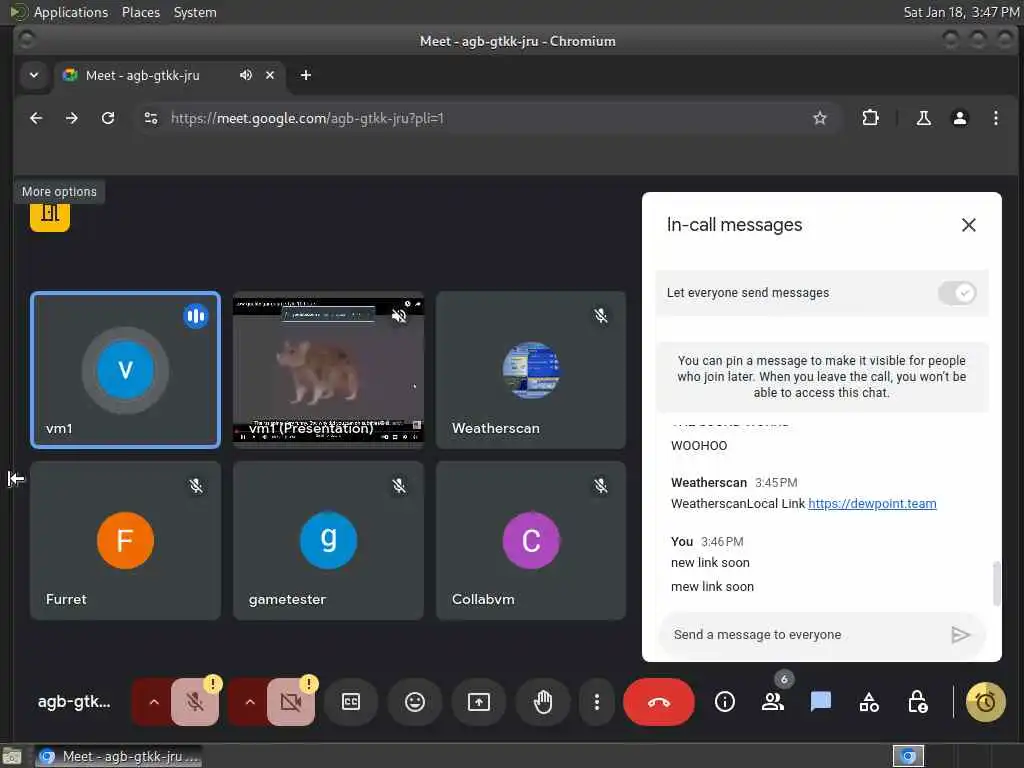Expand video settings arrow beside camera
The height and width of the screenshot is (768, 1024).
click(x=249, y=702)
